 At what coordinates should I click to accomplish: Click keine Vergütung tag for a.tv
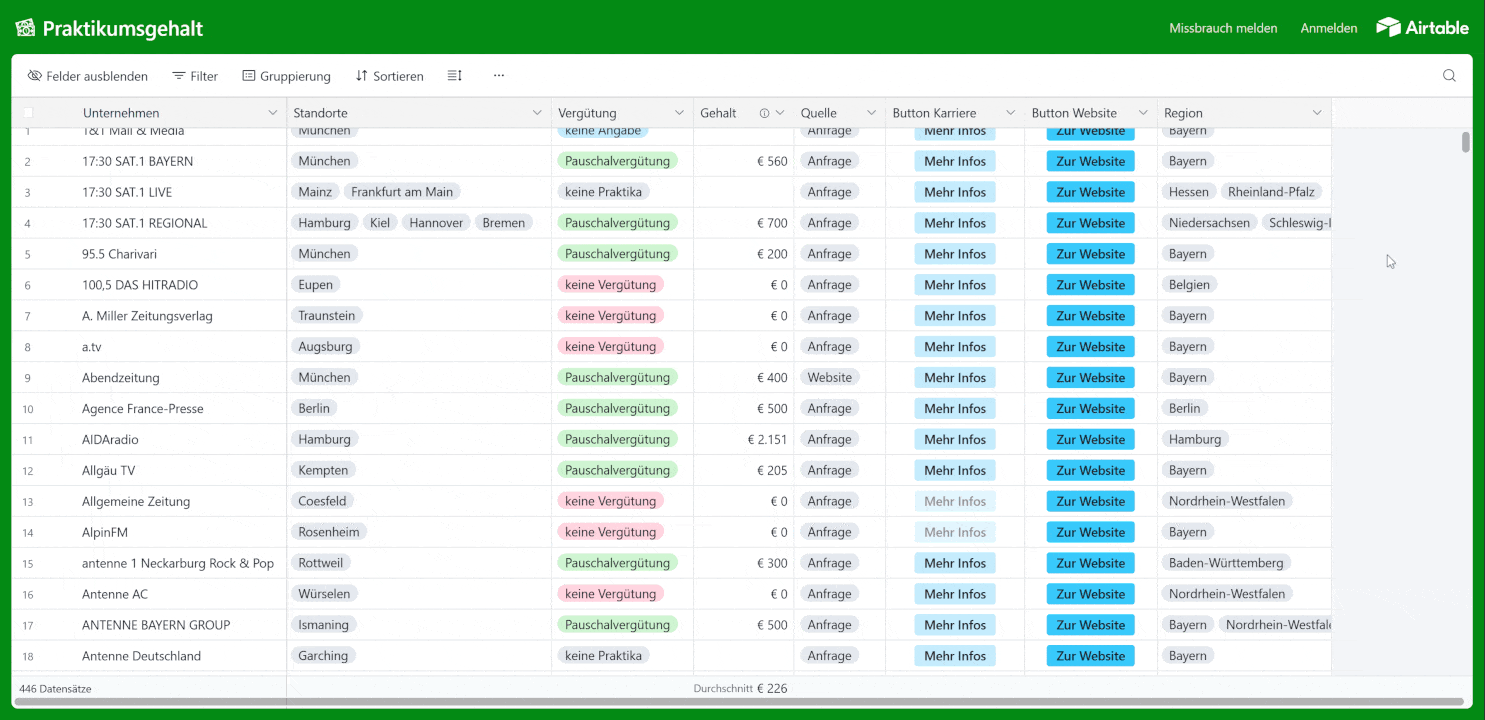(x=610, y=347)
